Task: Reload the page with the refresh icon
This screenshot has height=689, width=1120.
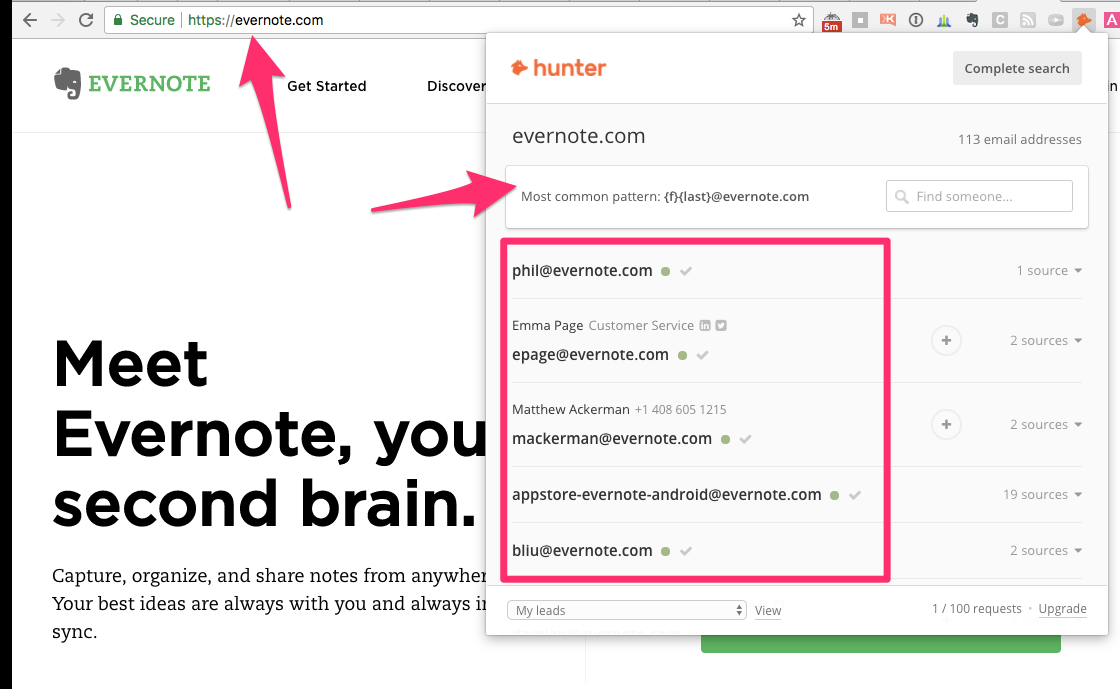Action: 86,20
